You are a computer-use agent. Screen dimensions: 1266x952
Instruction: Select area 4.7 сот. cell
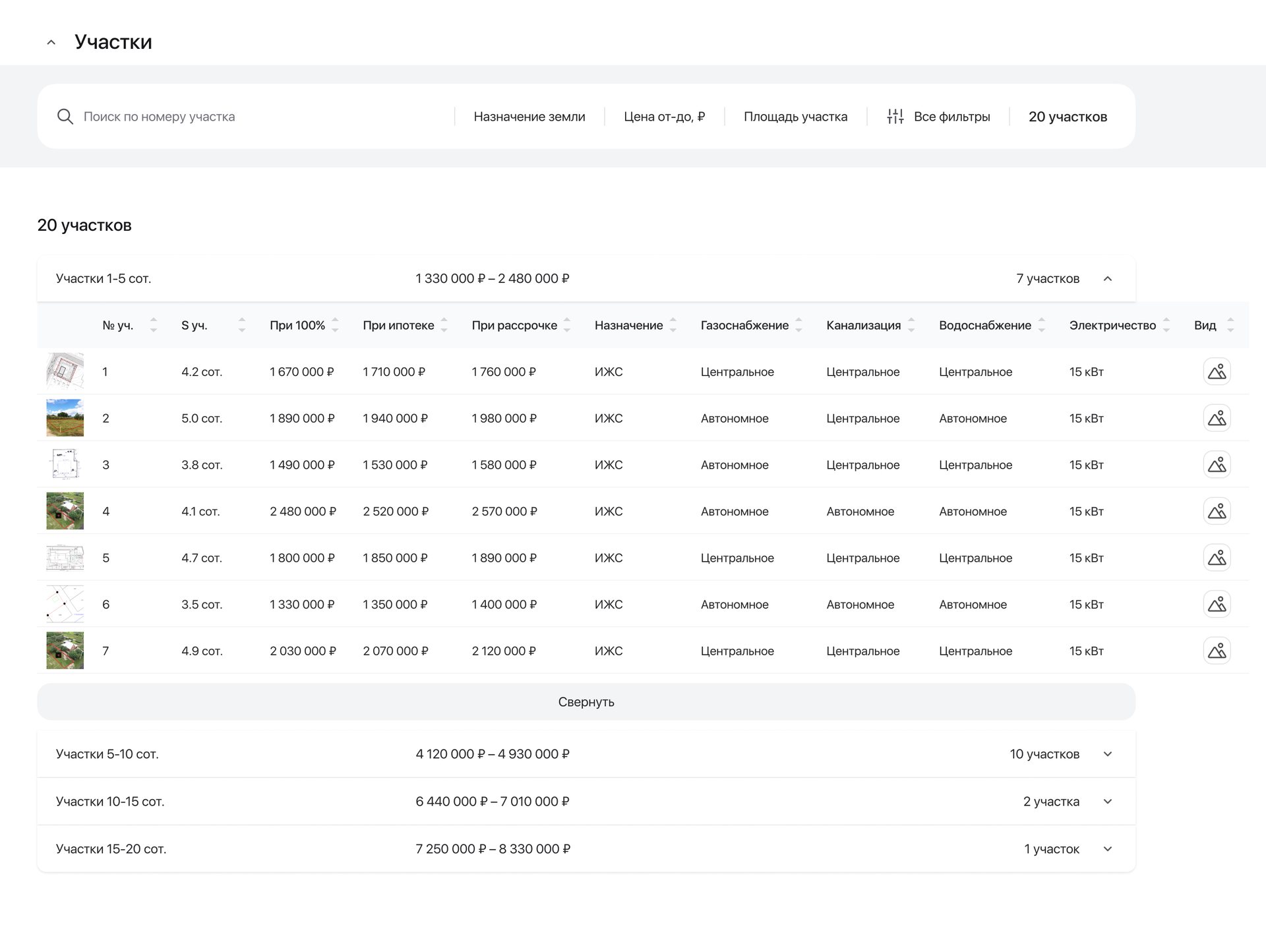[202, 558]
